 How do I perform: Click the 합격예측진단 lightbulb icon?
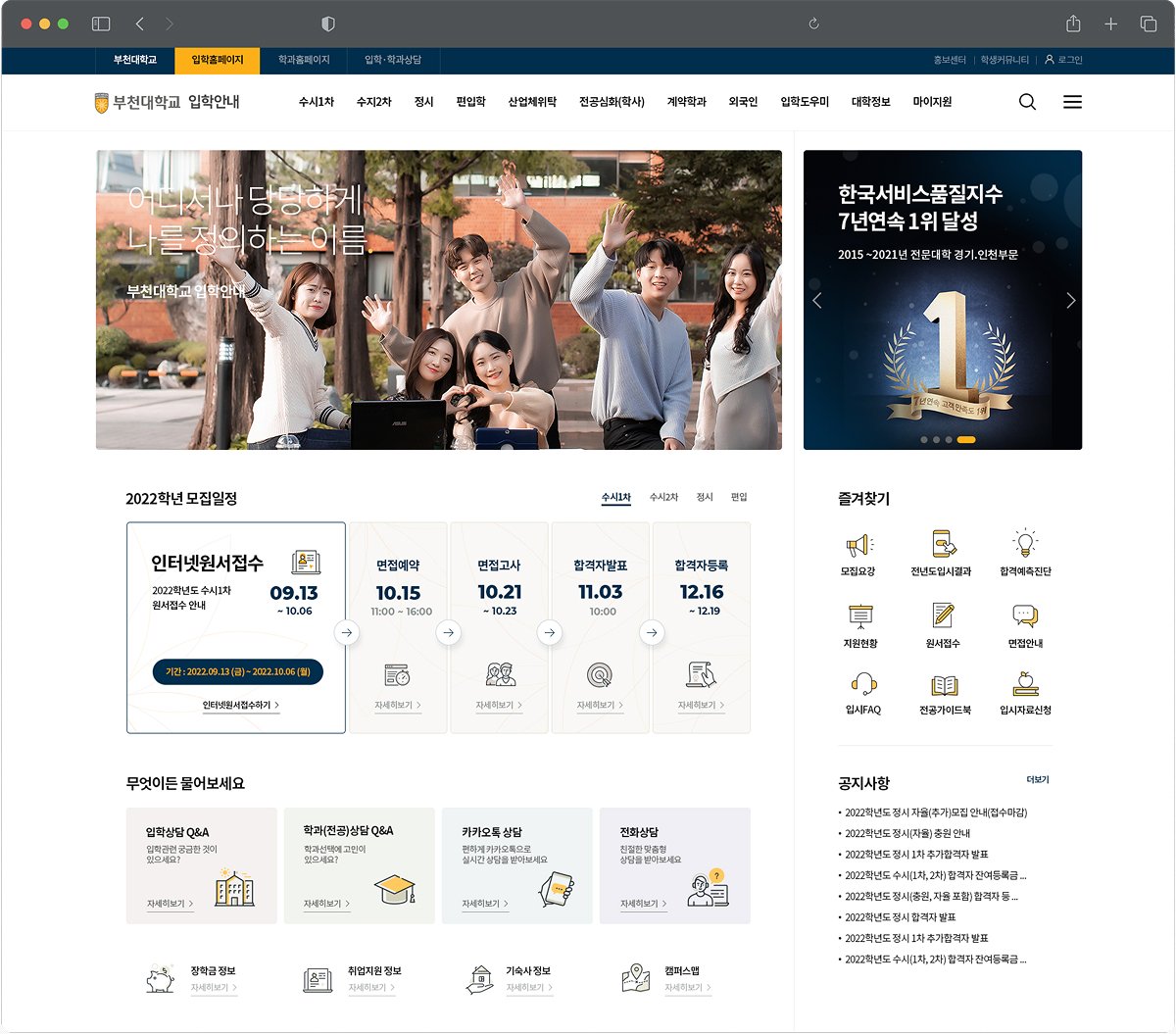(1025, 543)
